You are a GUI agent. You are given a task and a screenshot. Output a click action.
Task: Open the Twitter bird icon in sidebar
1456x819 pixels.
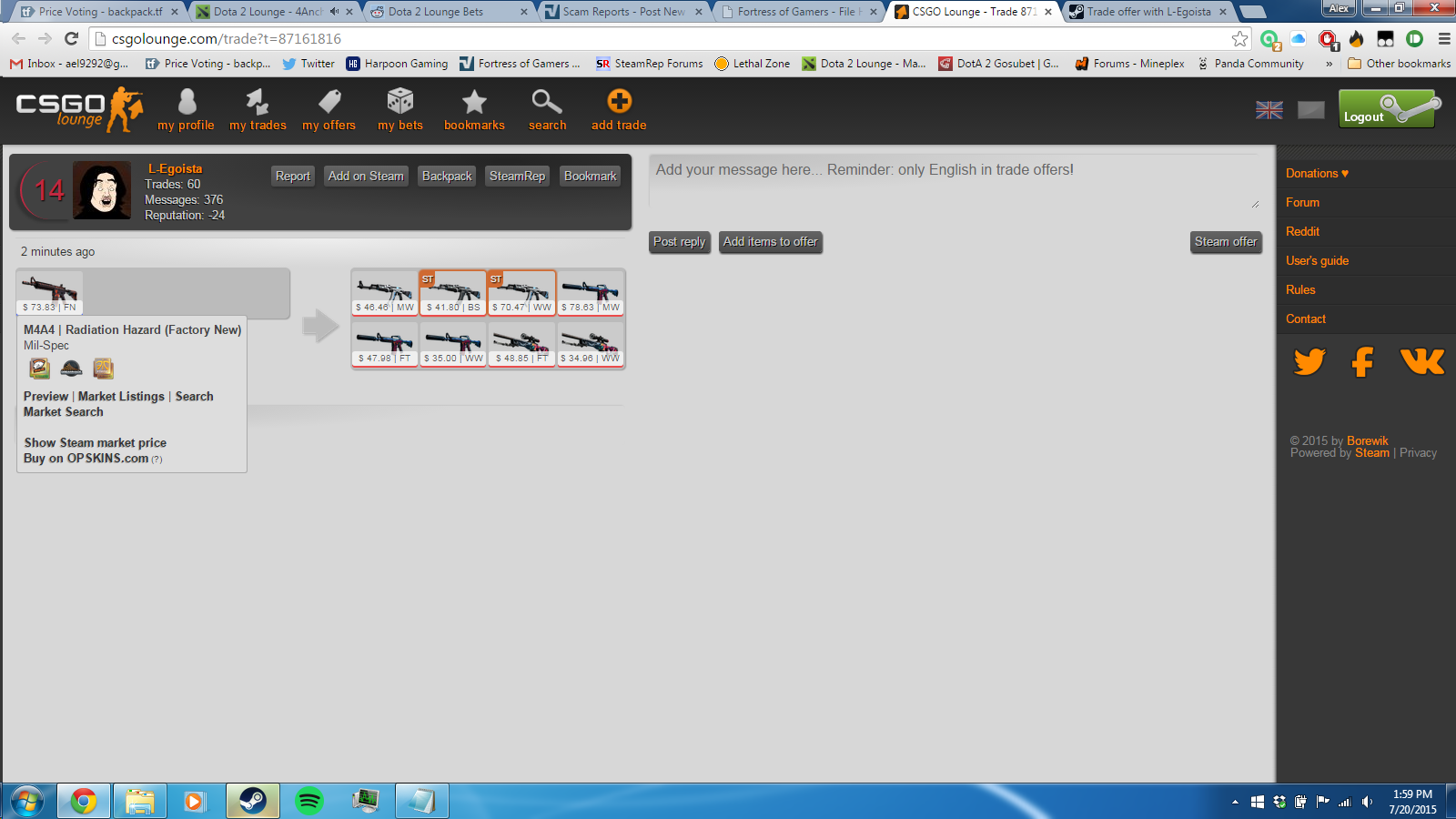1309,362
